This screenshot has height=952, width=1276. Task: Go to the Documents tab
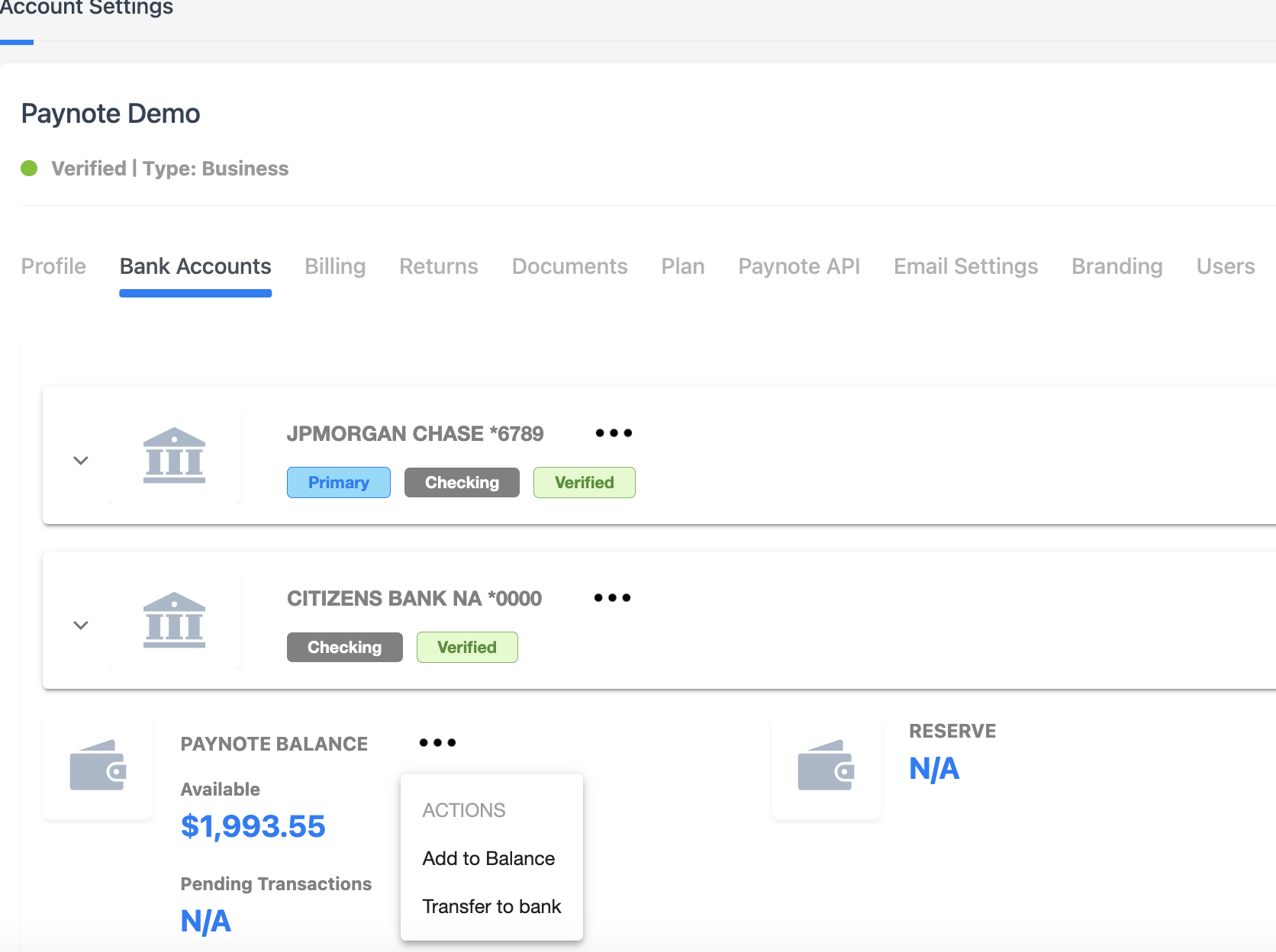click(x=570, y=266)
